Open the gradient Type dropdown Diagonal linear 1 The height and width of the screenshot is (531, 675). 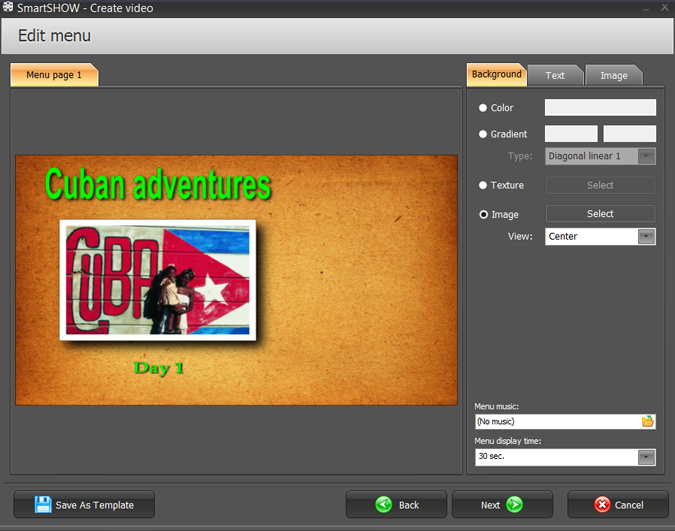pos(600,156)
